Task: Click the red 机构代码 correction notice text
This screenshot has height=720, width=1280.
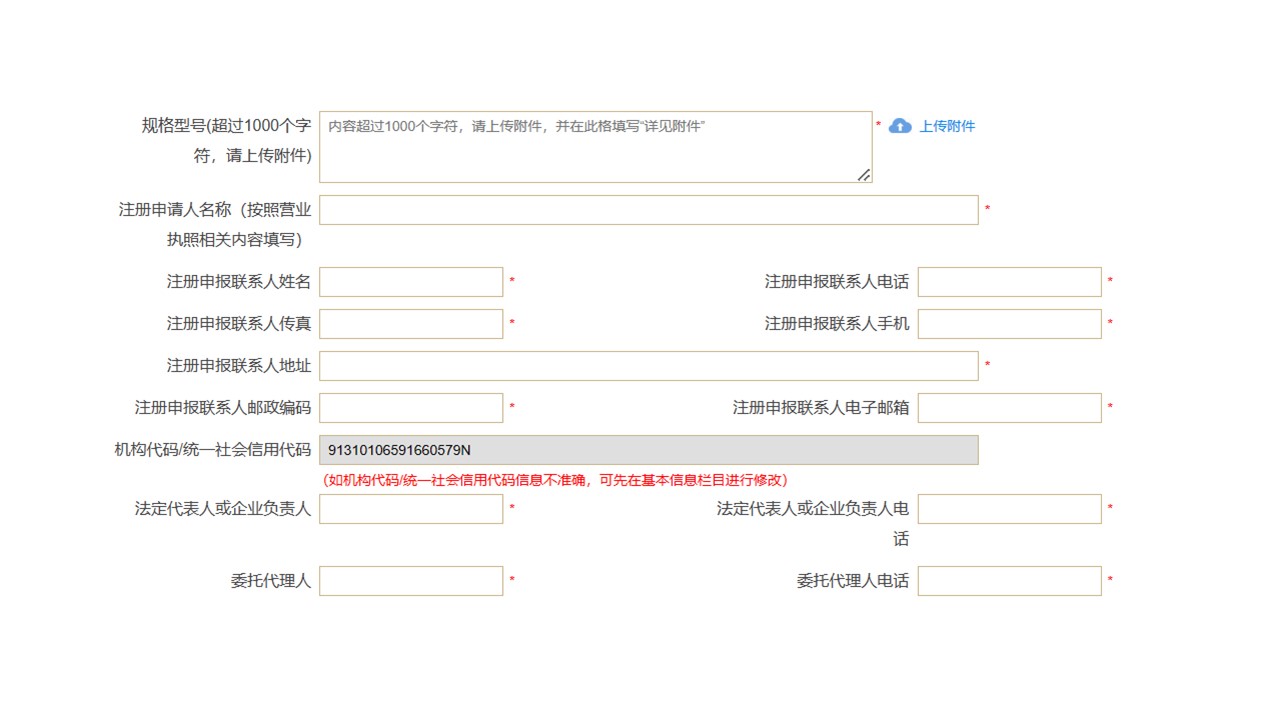Action: click(x=555, y=480)
